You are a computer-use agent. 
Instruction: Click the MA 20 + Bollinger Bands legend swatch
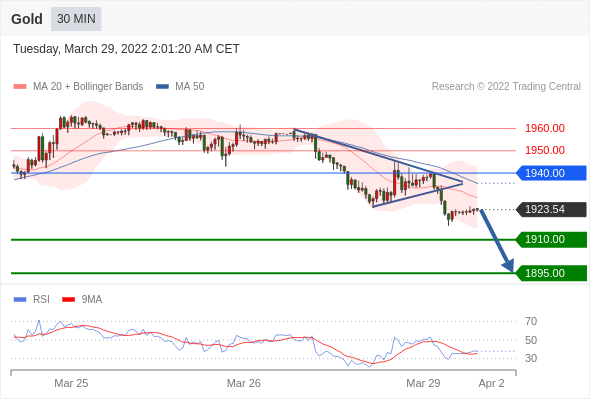click(20, 87)
